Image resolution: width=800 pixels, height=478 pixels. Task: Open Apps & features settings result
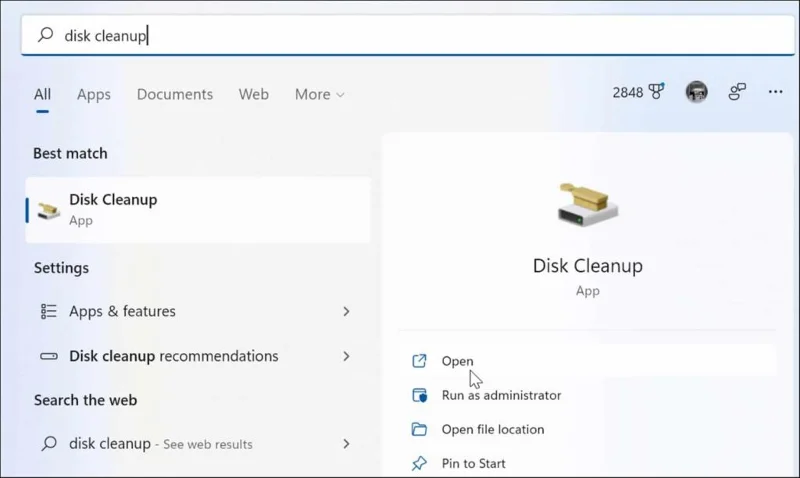pyautogui.click(x=198, y=311)
